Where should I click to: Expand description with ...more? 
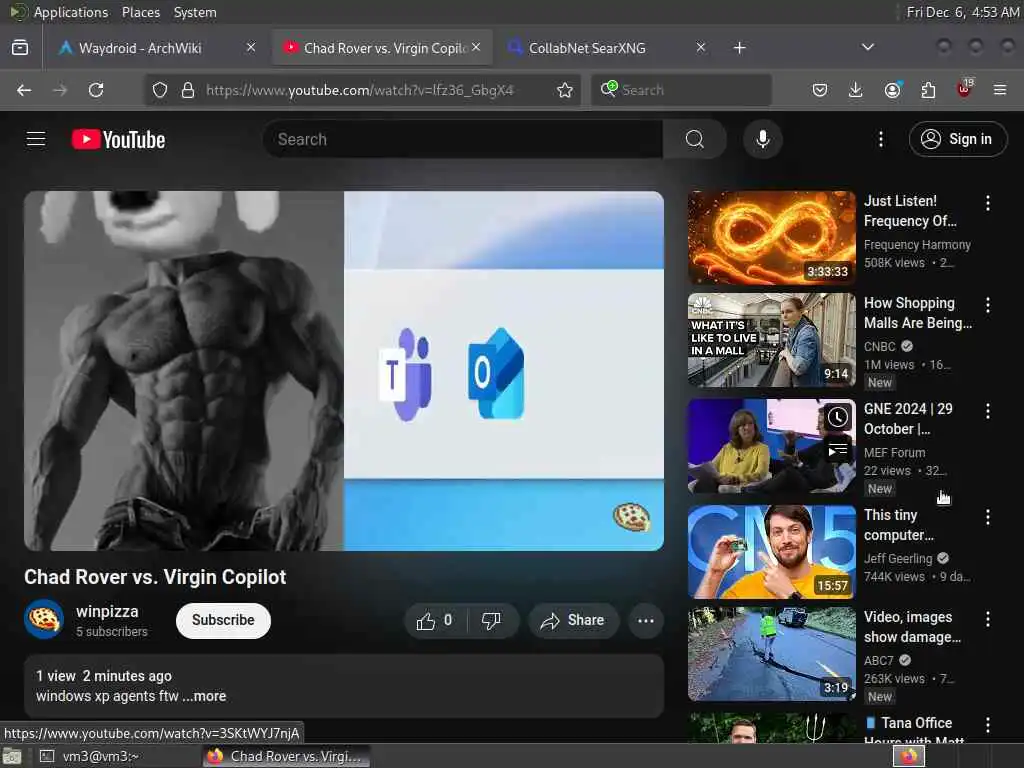(x=204, y=696)
